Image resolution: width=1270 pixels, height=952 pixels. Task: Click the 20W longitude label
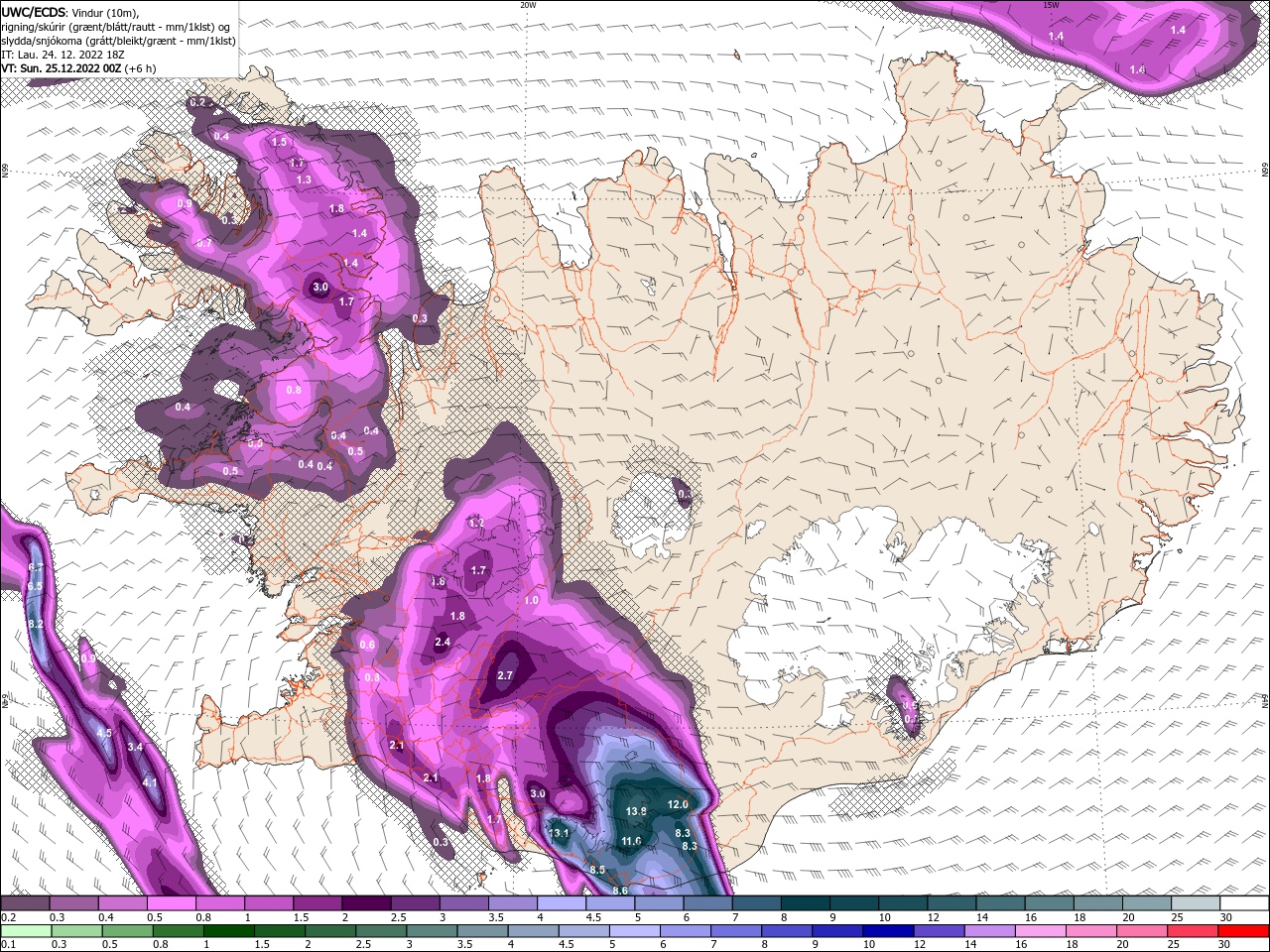pyautogui.click(x=528, y=5)
